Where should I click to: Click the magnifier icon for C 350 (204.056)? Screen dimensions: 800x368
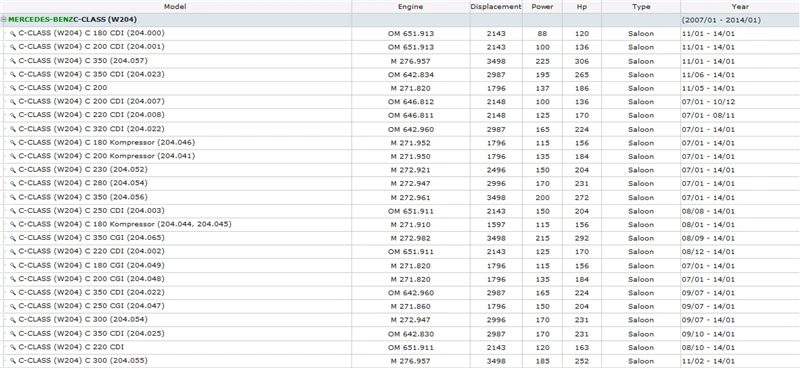click(x=13, y=198)
